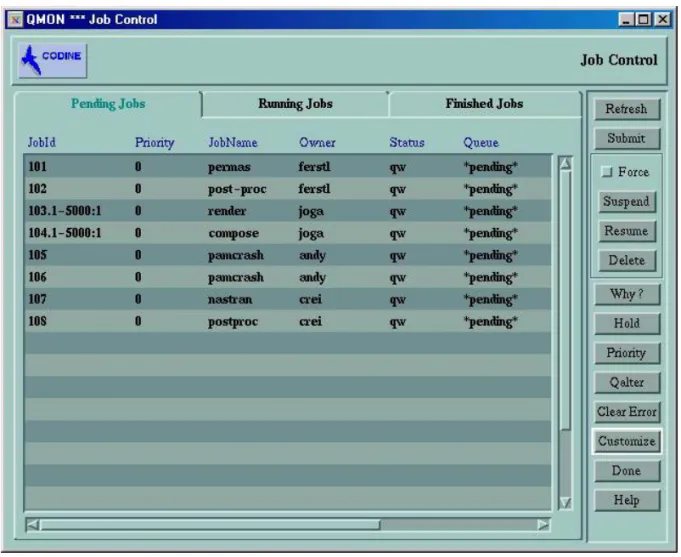Enable the Force checkbox
Image resolution: width=681 pixels, height=557 pixels.
607,172
